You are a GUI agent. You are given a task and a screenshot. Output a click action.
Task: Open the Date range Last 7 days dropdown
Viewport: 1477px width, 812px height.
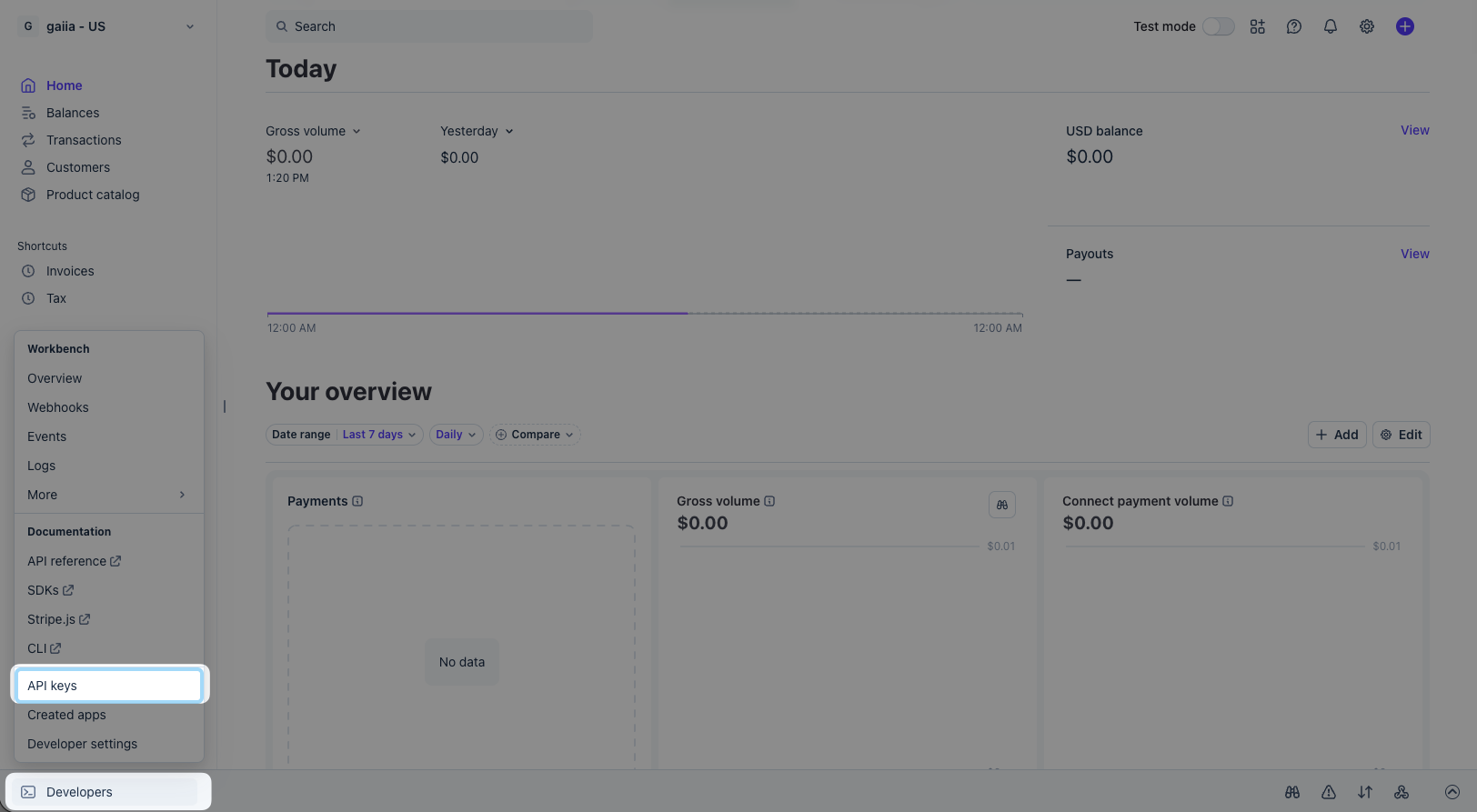click(345, 435)
